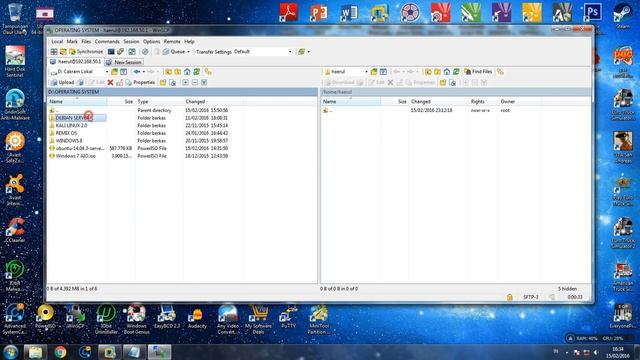Open the Help menu
Image resolution: width=640 pixels, height=360 pixels.
point(189,42)
